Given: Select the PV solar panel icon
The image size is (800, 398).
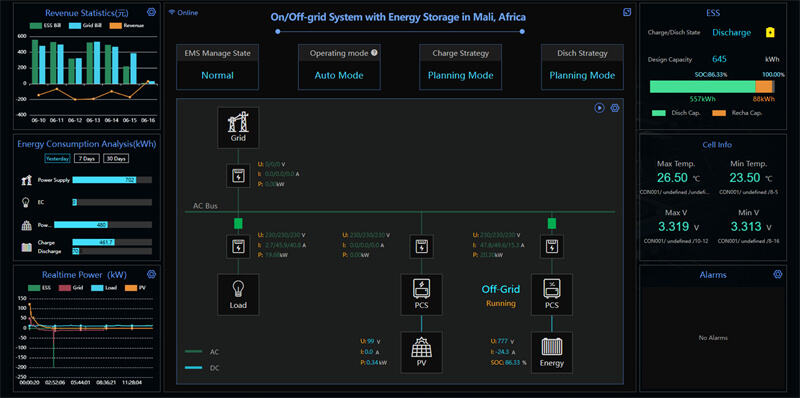Looking at the screenshot, I should tap(421, 353).
